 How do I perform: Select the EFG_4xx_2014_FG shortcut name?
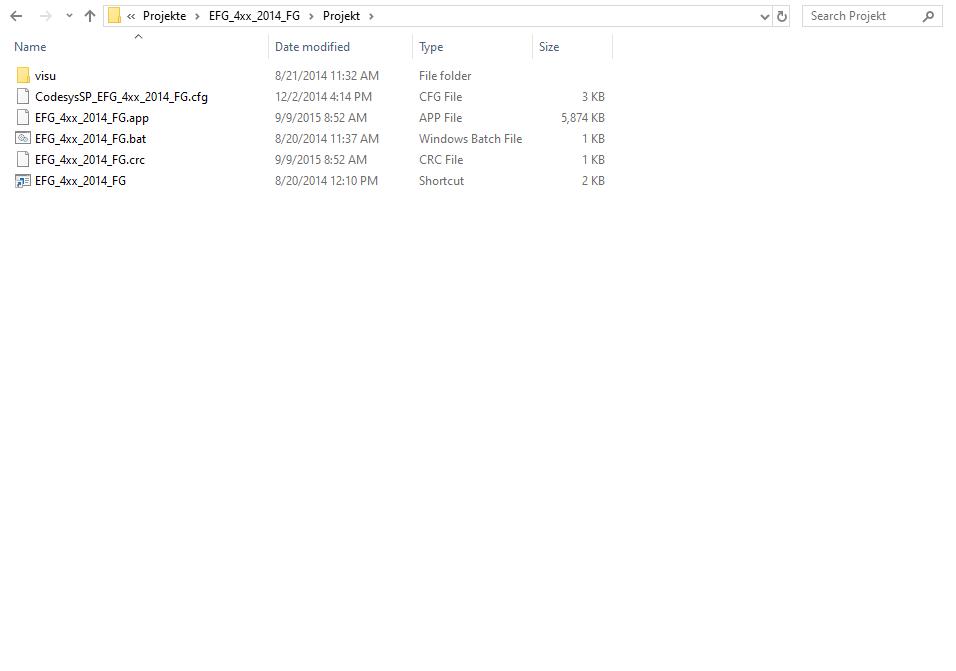pyautogui.click(x=80, y=181)
